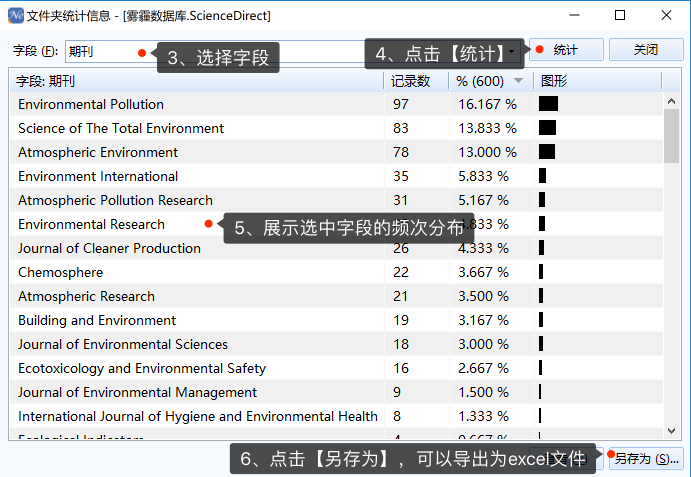Click the 关闭 button
This screenshot has width=691, height=477.
point(646,50)
